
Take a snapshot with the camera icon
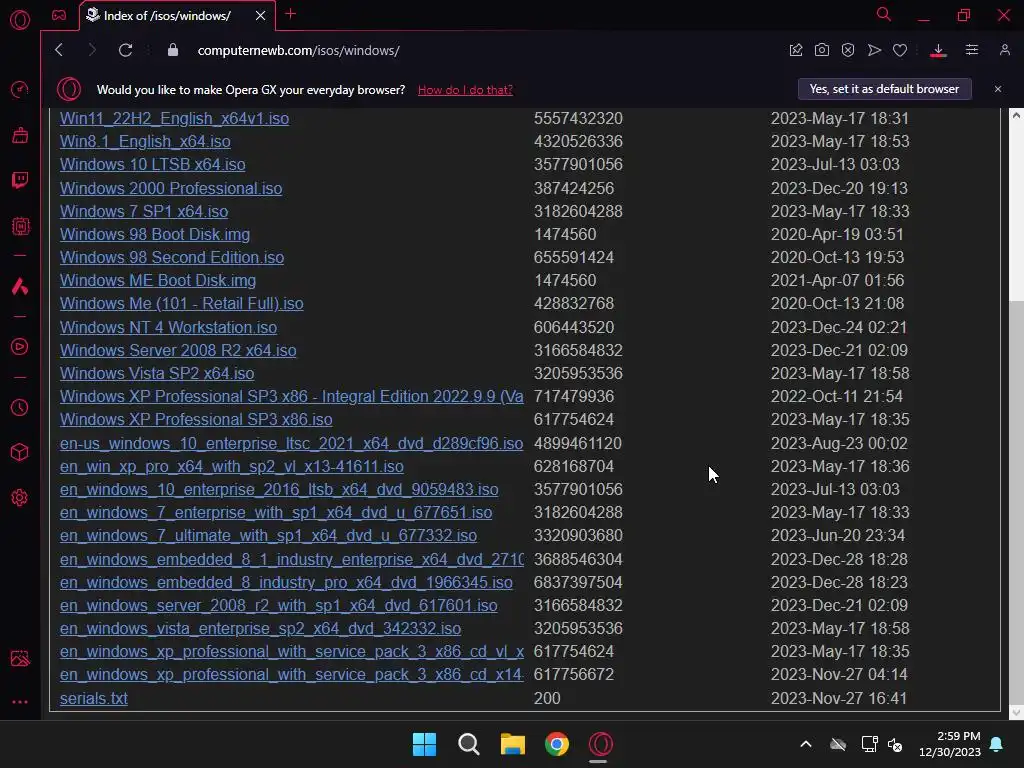point(822,50)
